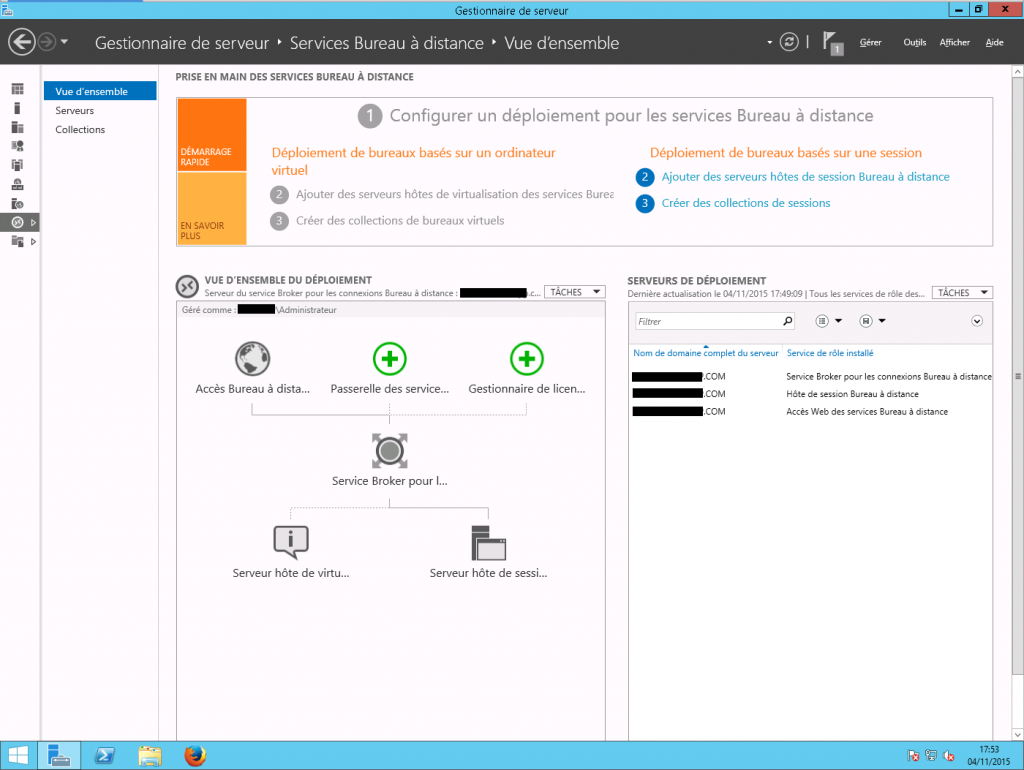Open the TÂCHES dropdown for Serveurs de déploiement
Viewport: 1024px width, 770px height.
[x=961, y=292]
